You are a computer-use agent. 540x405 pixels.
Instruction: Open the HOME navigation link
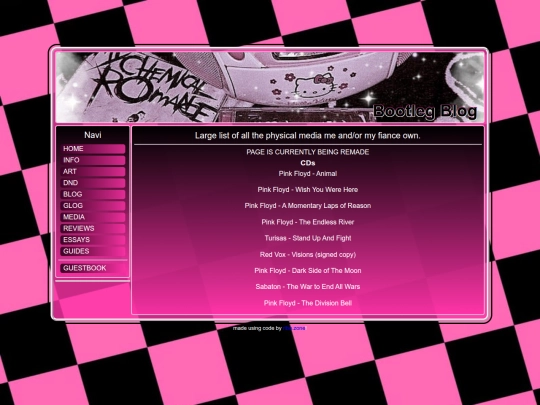[93, 149]
